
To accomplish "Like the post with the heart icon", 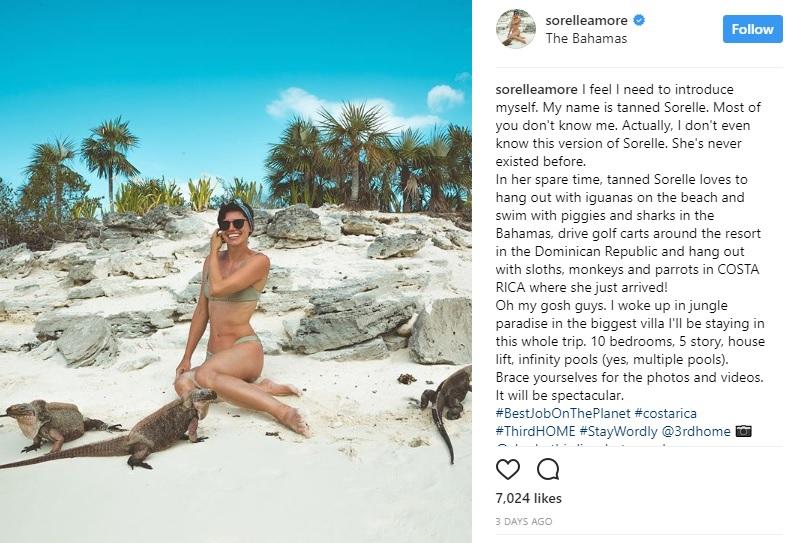I will click(507, 469).
